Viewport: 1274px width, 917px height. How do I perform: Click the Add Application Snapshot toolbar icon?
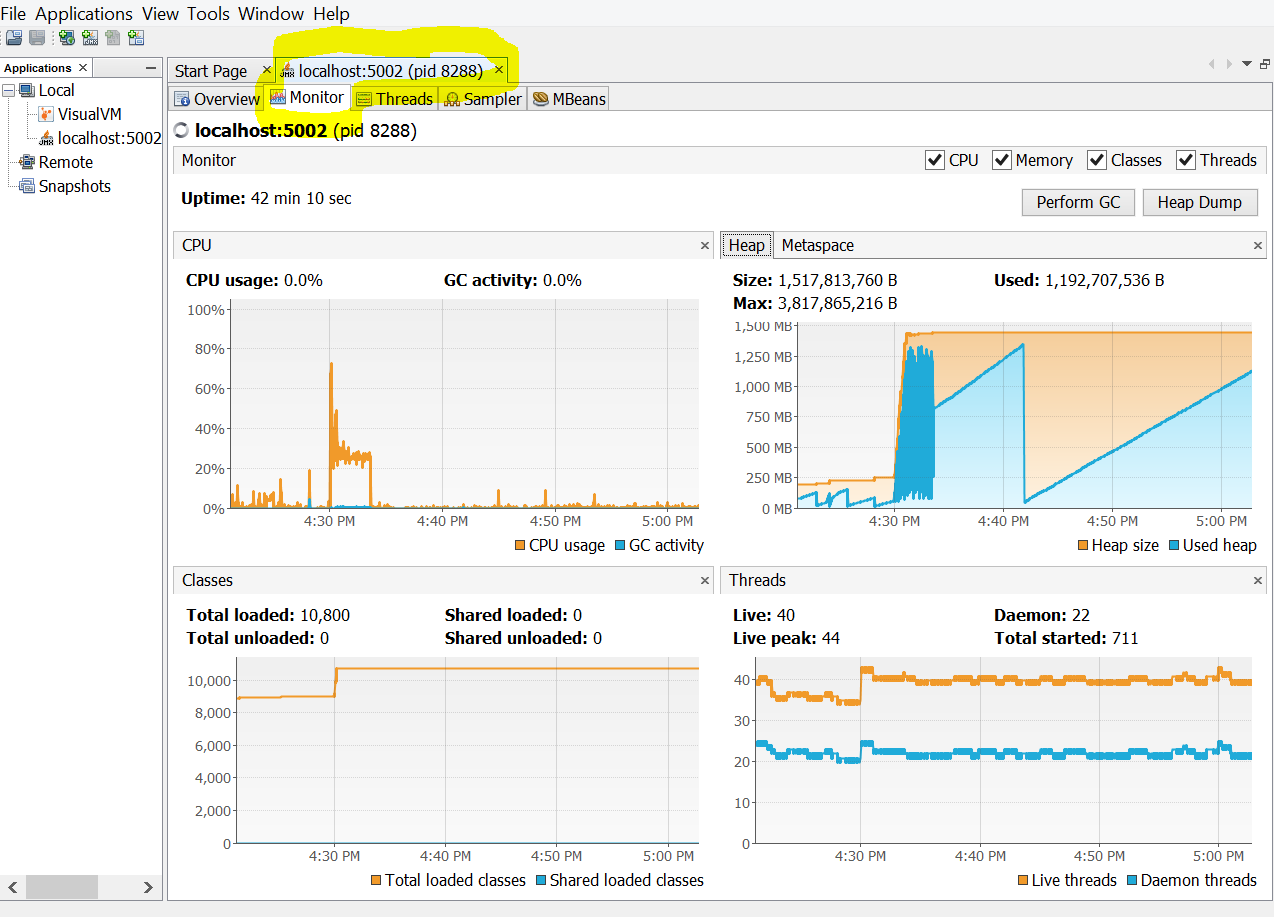pos(135,37)
